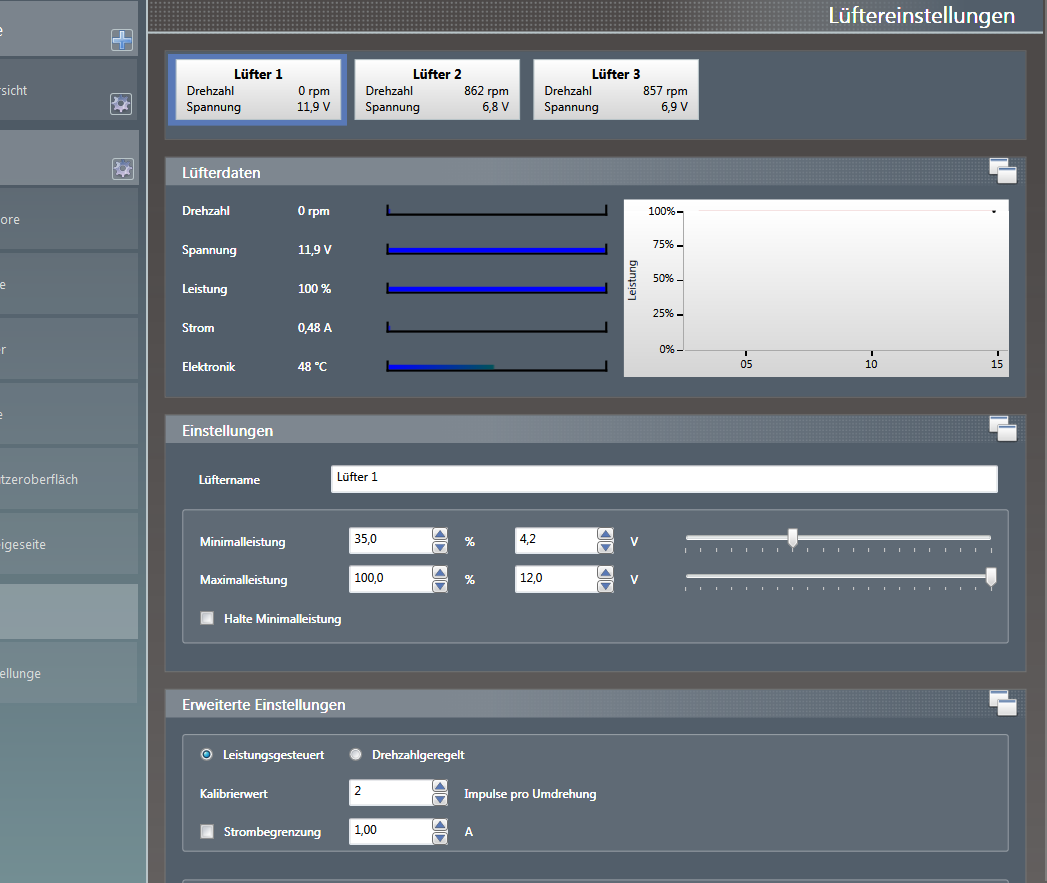This screenshot has height=883, width=1047.
Task: Click Minimalleistung percent field showing 35,0
Action: pyautogui.click(x=391, y=540)
